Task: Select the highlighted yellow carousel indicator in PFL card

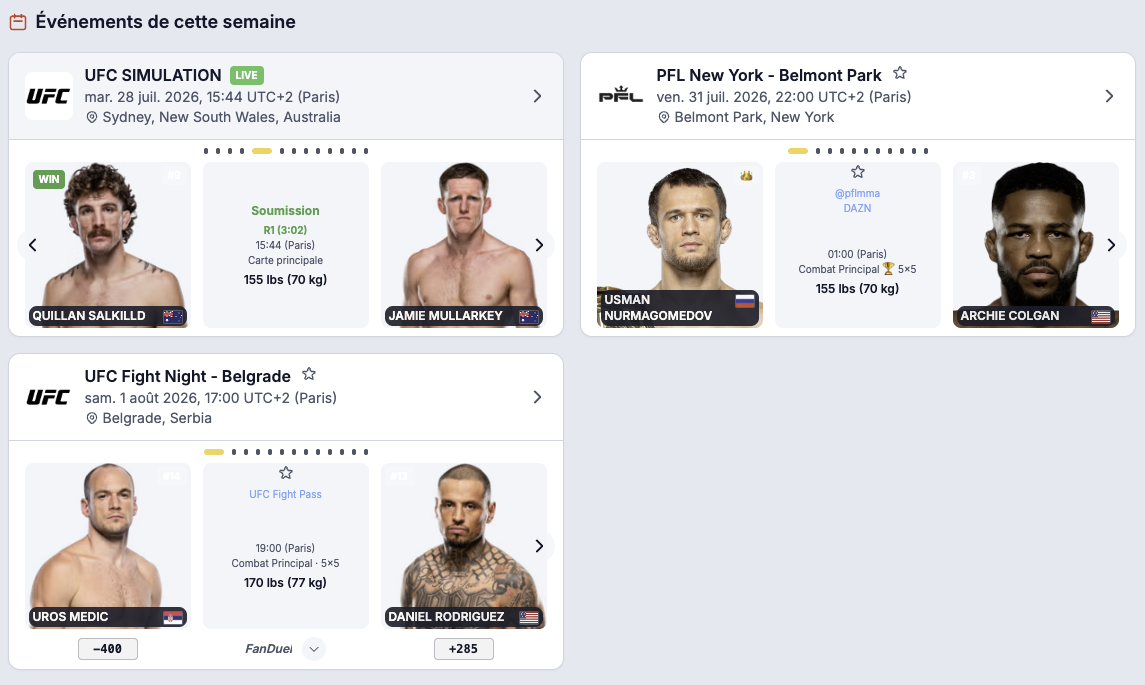Action: [798, 151]
